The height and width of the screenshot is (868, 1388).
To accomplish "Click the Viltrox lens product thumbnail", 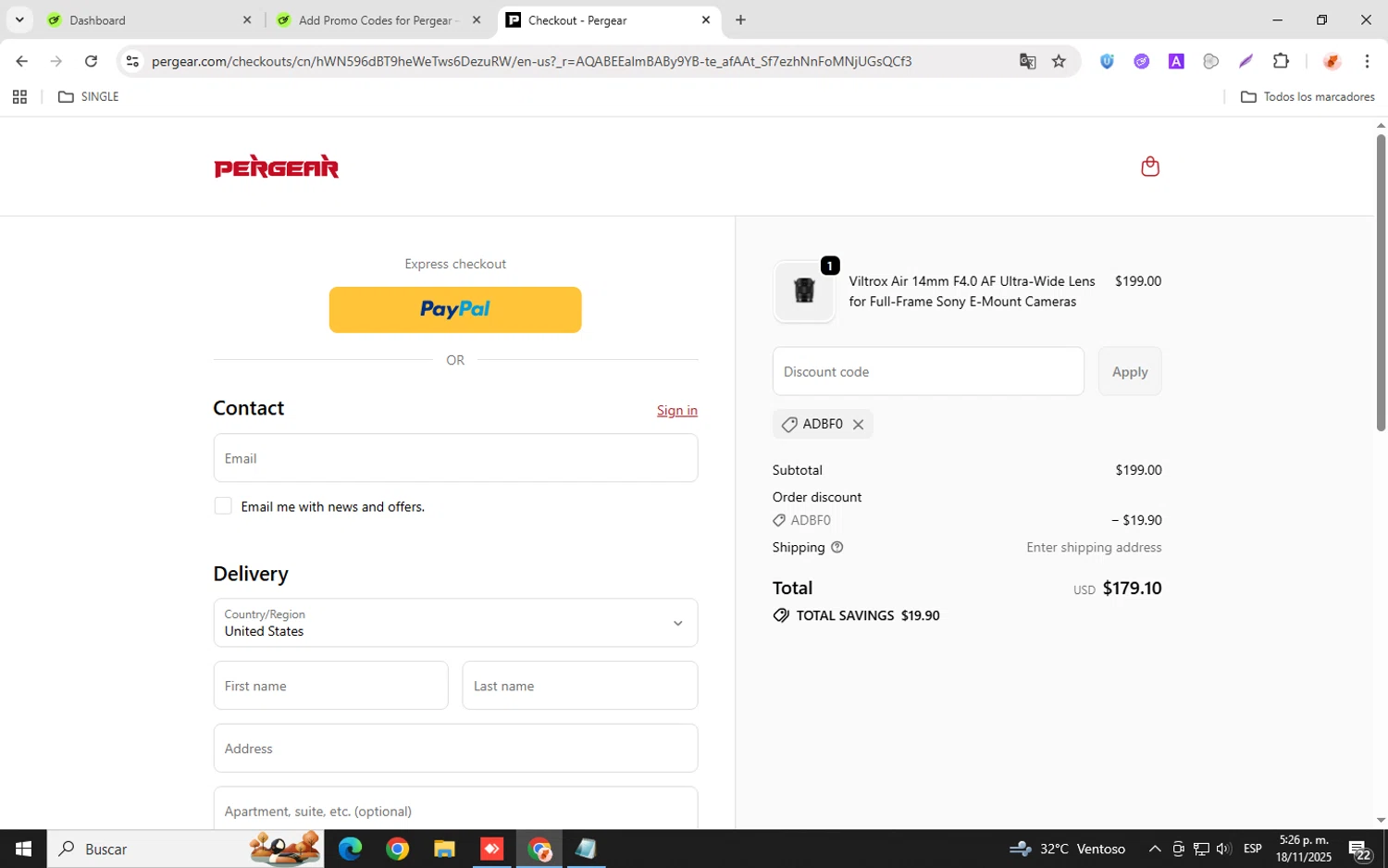I will [x=804, y=291].
